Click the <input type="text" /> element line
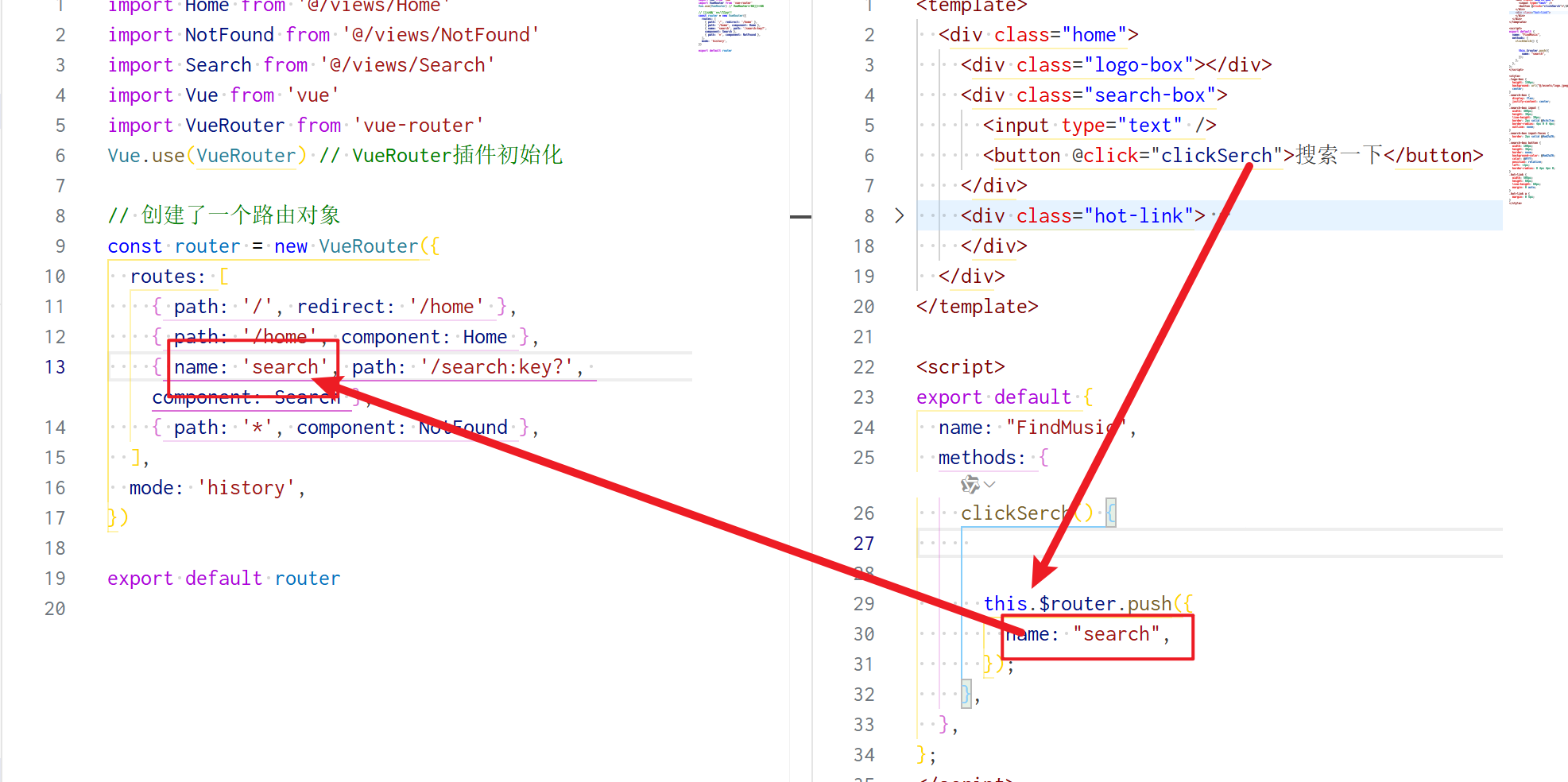1568x782 pixels. [x=1100, y=126]
